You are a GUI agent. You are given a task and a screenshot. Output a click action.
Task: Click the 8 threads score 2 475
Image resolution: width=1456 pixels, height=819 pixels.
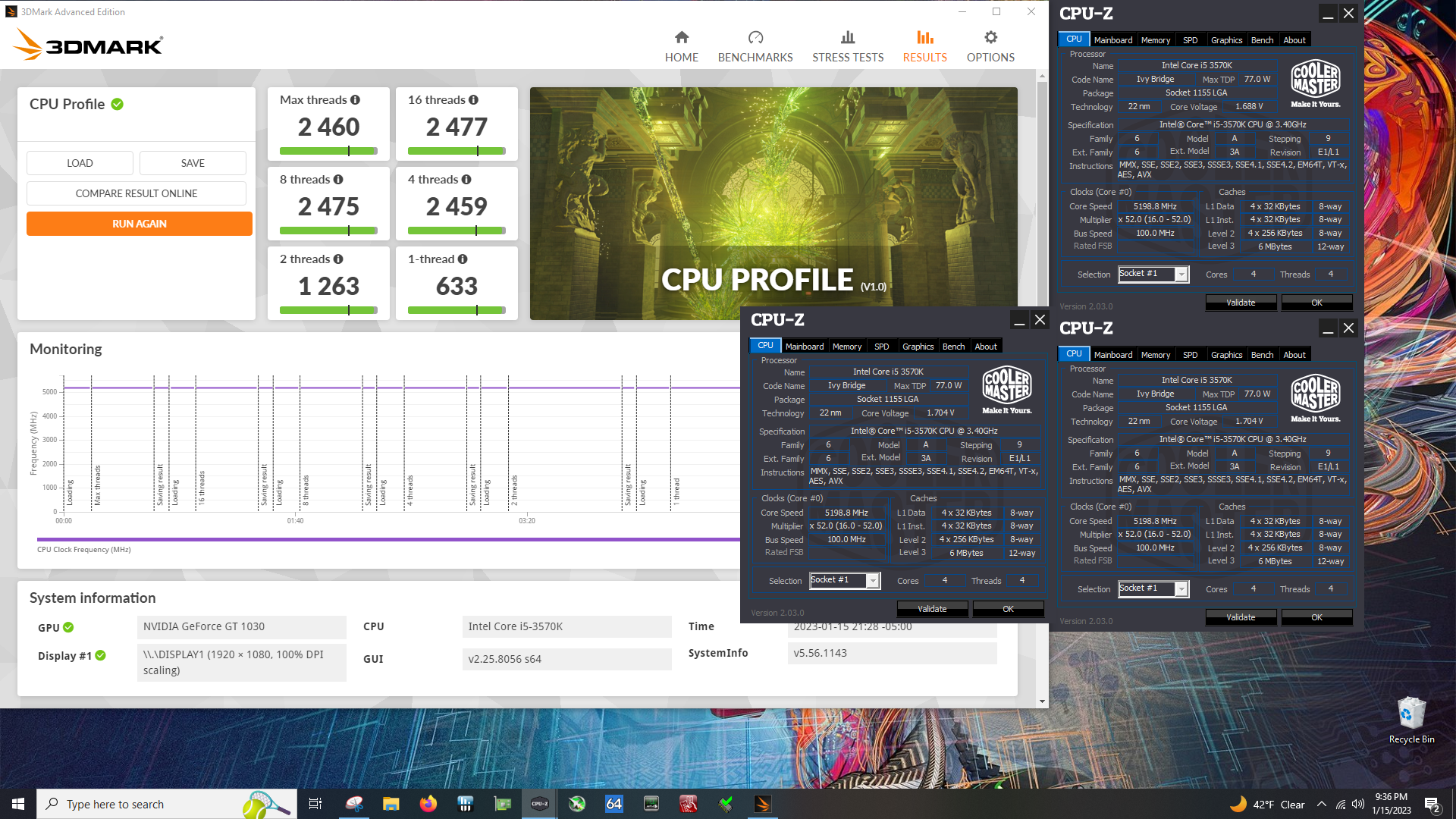pyautogui.click(x=328, y=206)
